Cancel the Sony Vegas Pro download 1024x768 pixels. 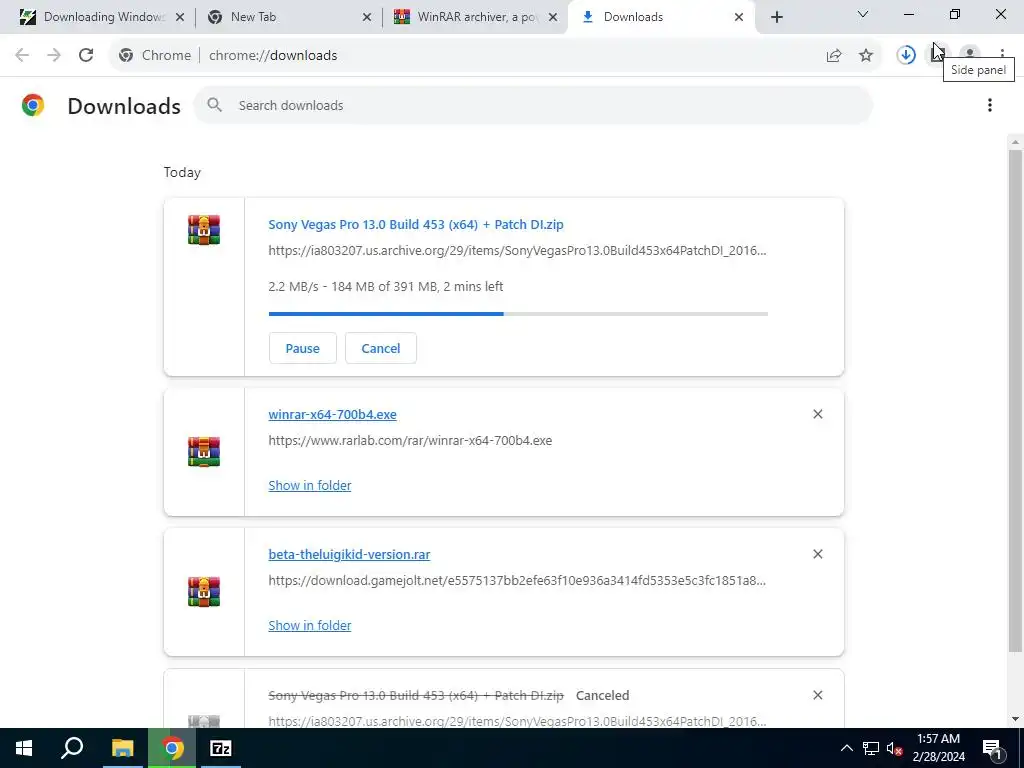point(381,348)
